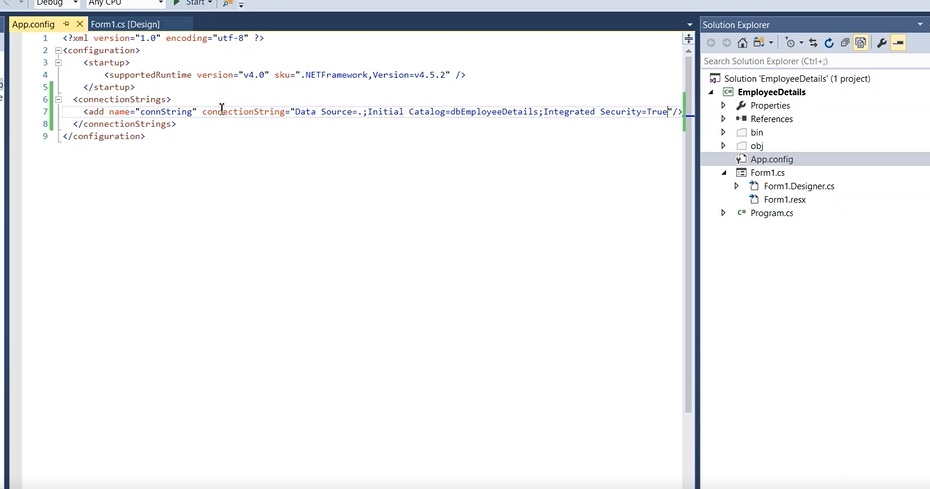The height and width of the screenshot is (489, 930).
Task: Open Properties via wrench icon
Action: (x=881, y=43)
